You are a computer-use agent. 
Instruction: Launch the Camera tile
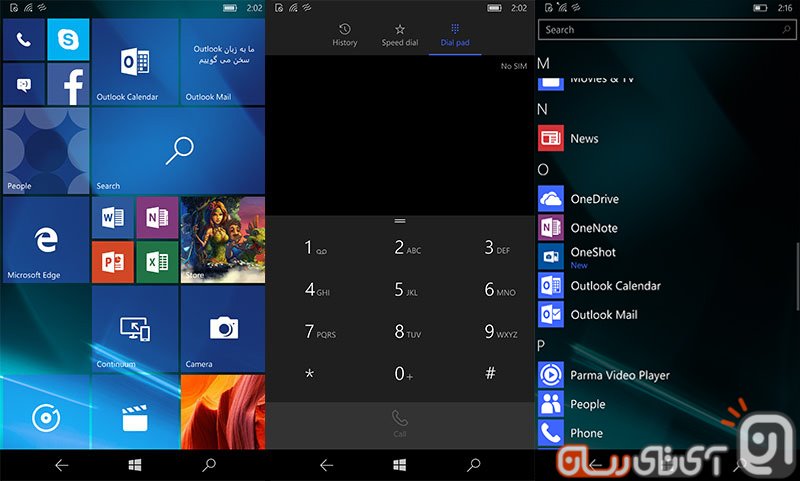coord(223,329)
